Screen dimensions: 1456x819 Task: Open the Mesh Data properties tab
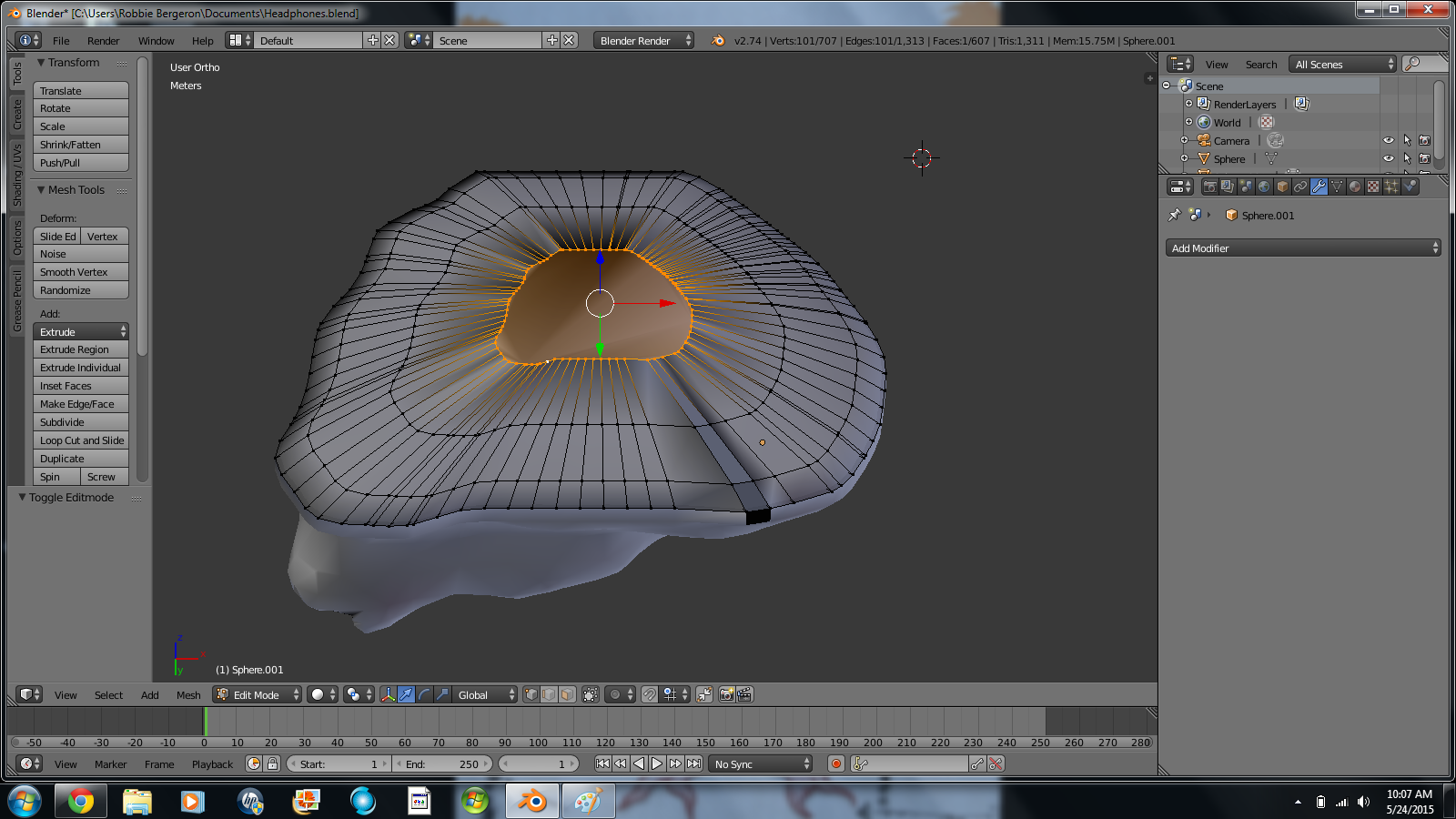(x=1337, y=187)
